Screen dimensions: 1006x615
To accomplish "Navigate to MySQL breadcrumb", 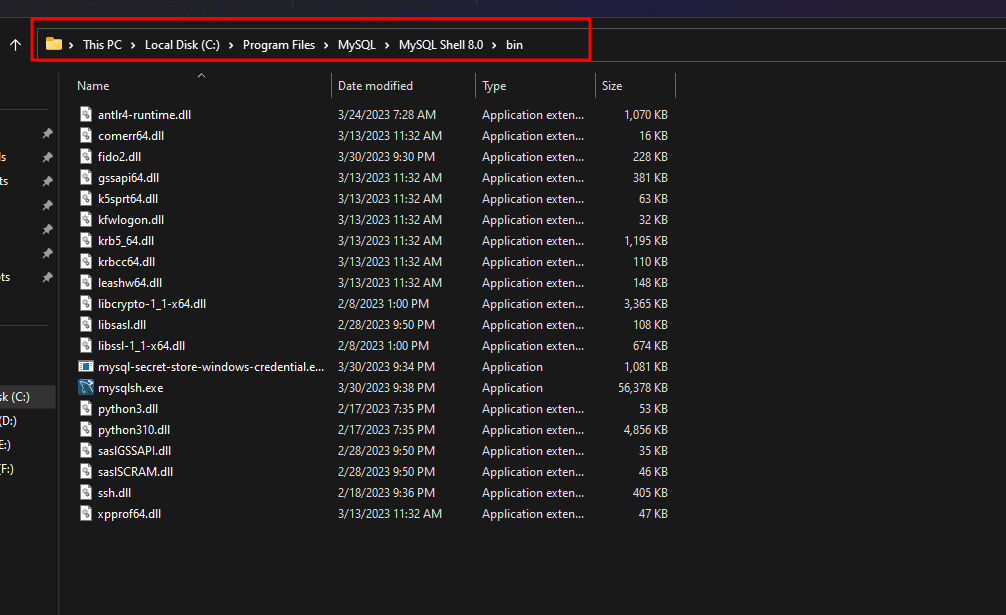I will pyautogui.click(x=357, y=45).
